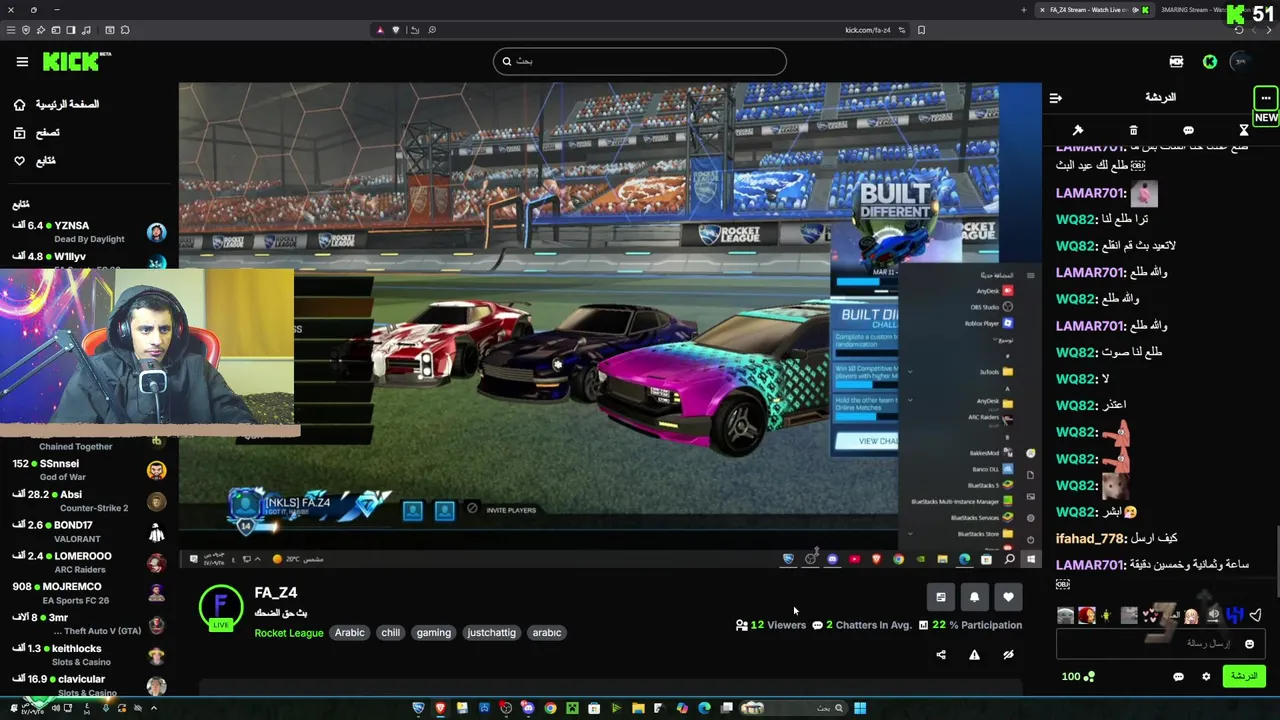Screen dimensions: 1280x720
Task: Open YZNSA channel in sidebar
Action: pos(89,232)
